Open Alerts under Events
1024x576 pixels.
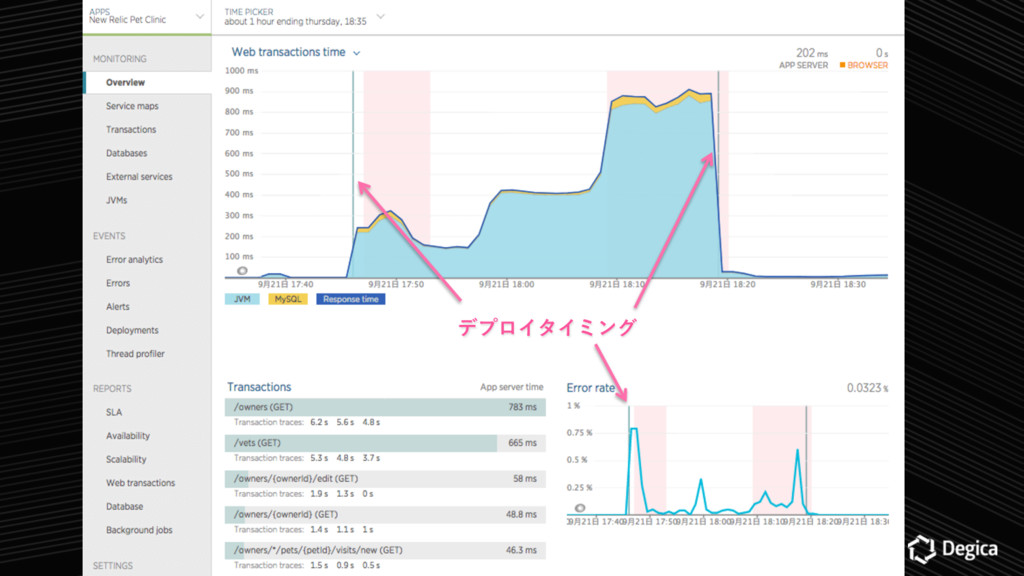click(118, 306)
